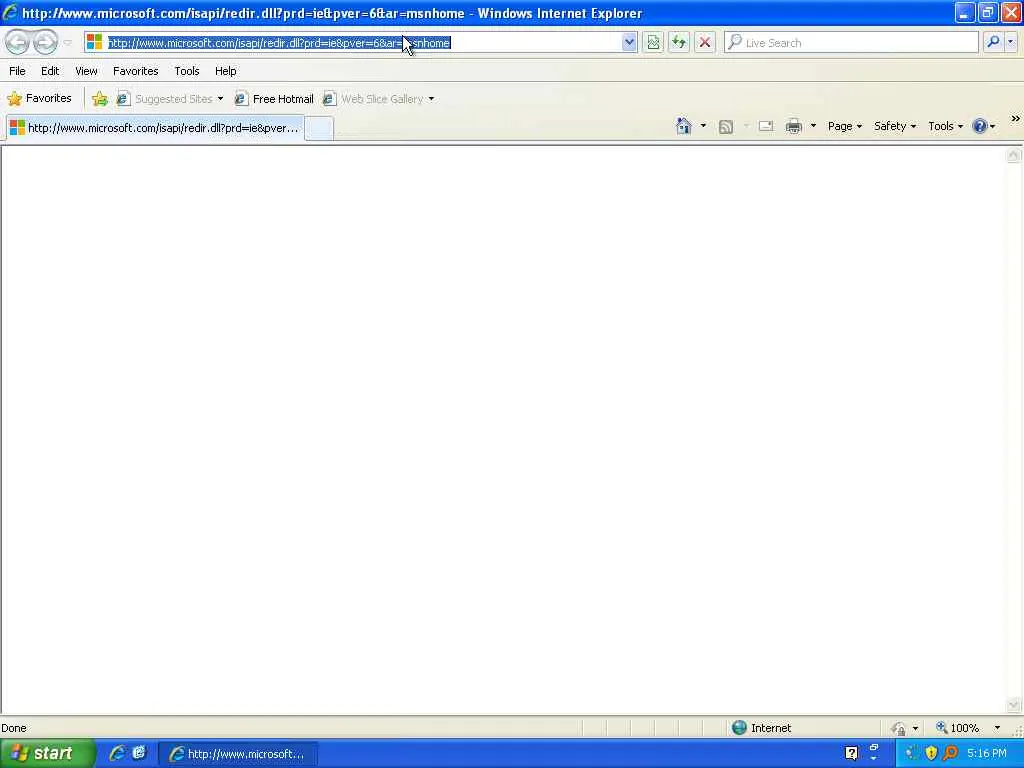Open the Free Hotmail favorites link

tap(274, 99)
